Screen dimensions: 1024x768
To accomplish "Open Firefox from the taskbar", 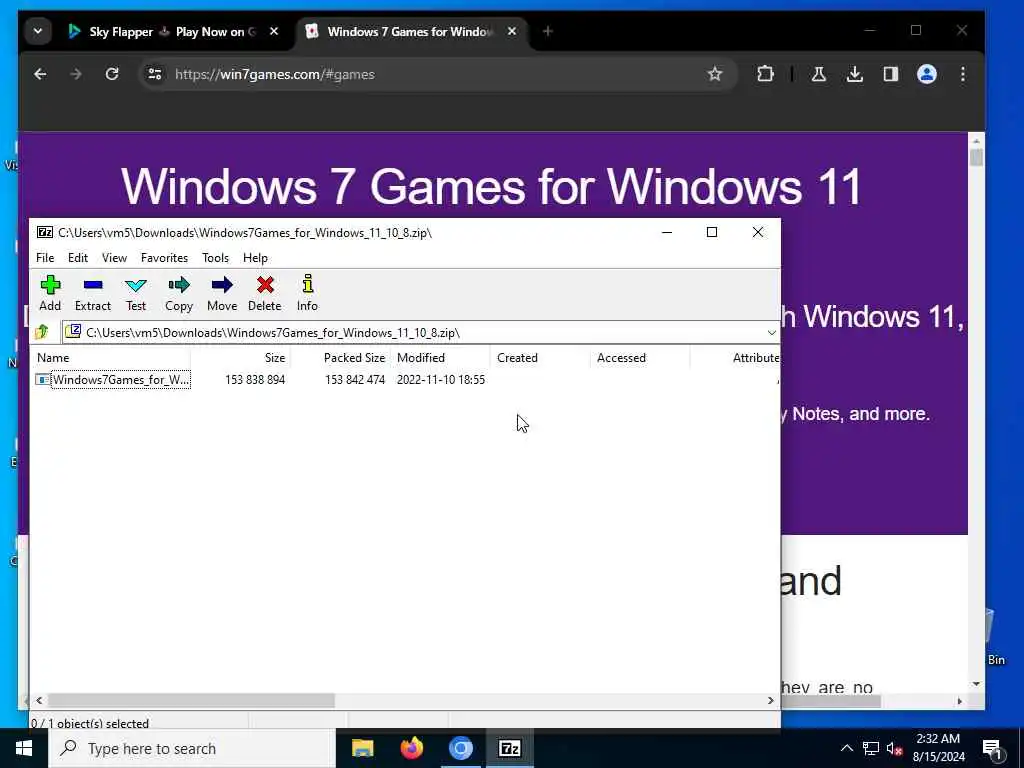I will (x=411, y=748).
